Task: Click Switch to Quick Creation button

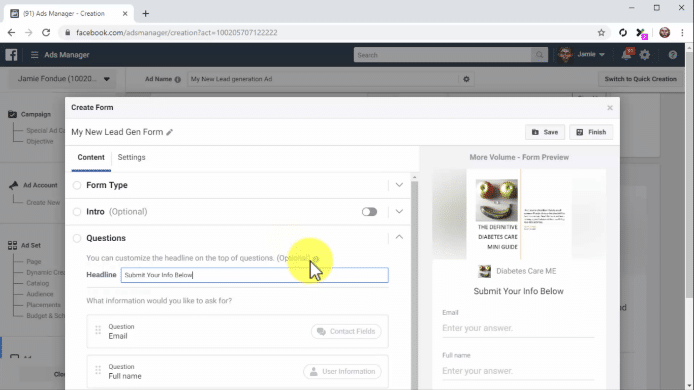Action: tap(640, 79)
